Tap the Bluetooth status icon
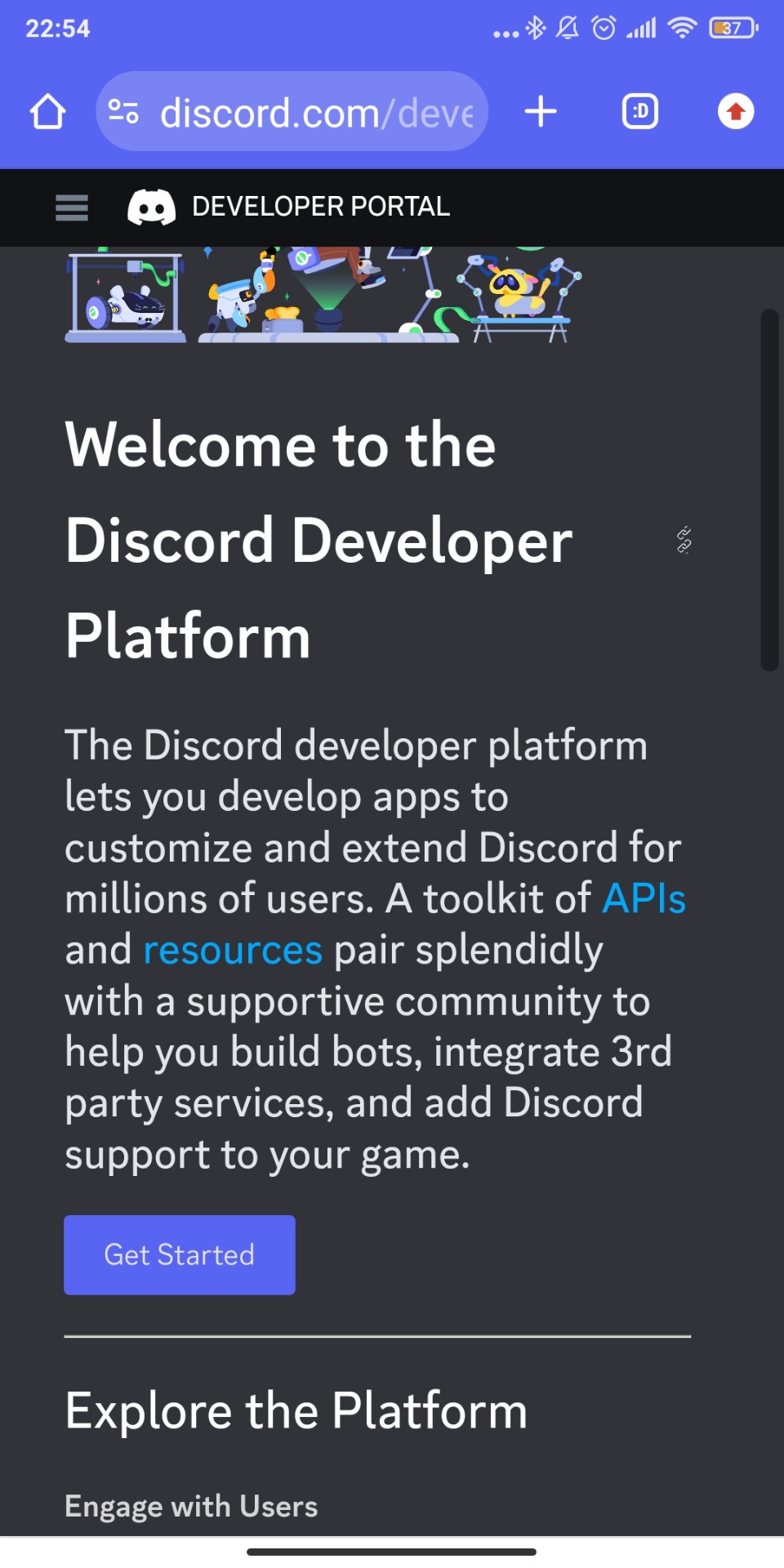The height and width of the screenshot is (1568, 784). point(536,29)
